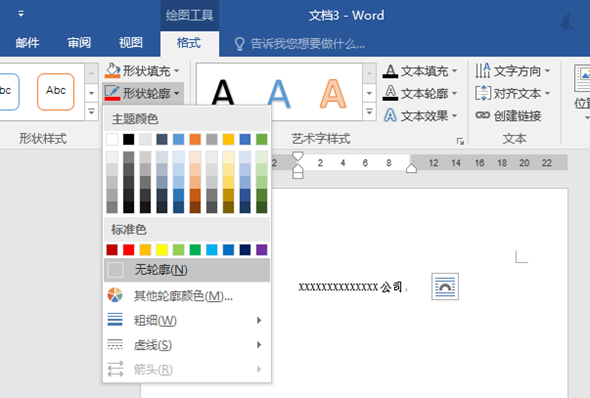Pick the standard dark navy blue swatch
The image size is (590, 398).
tap(245, 250)
